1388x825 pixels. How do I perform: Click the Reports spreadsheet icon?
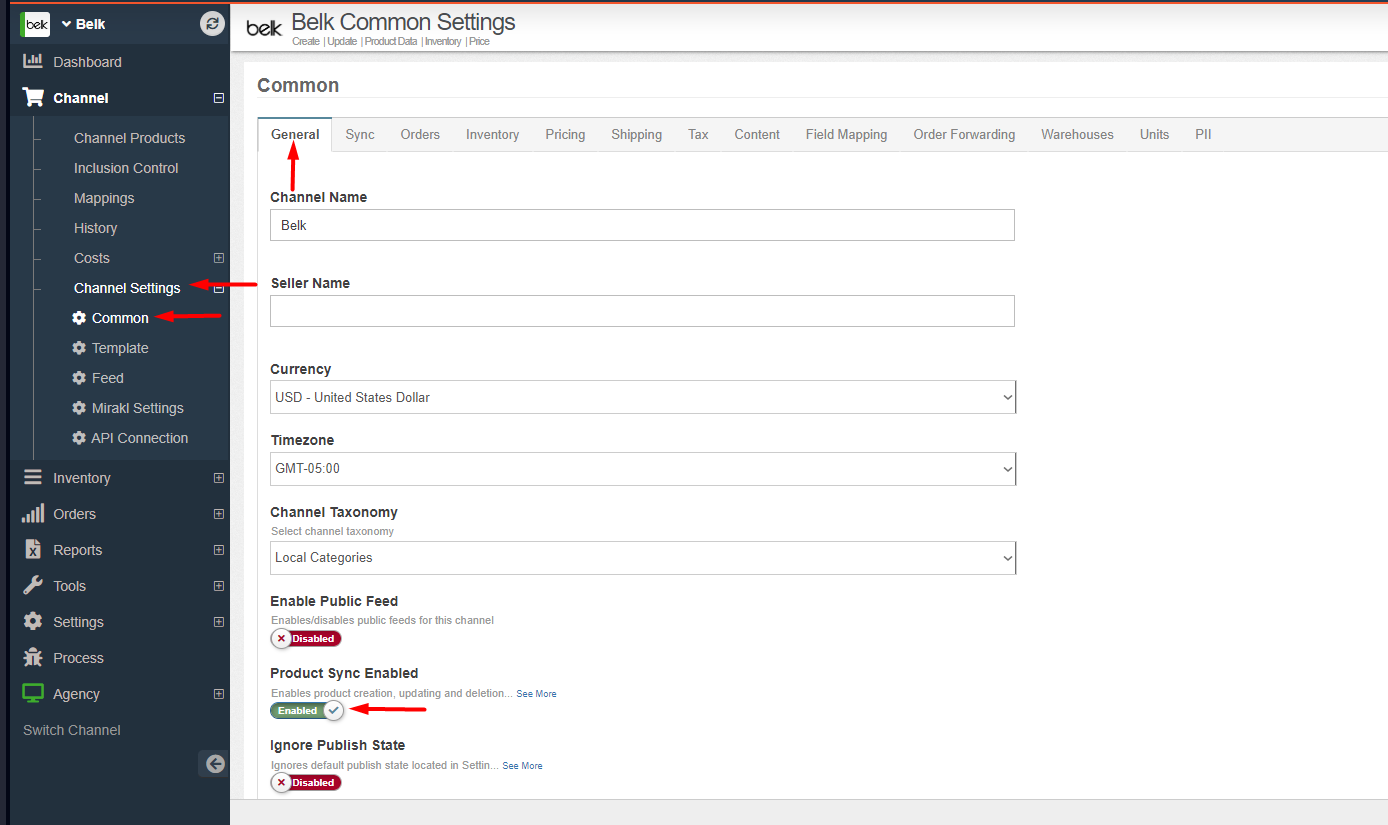pos(33,550)
